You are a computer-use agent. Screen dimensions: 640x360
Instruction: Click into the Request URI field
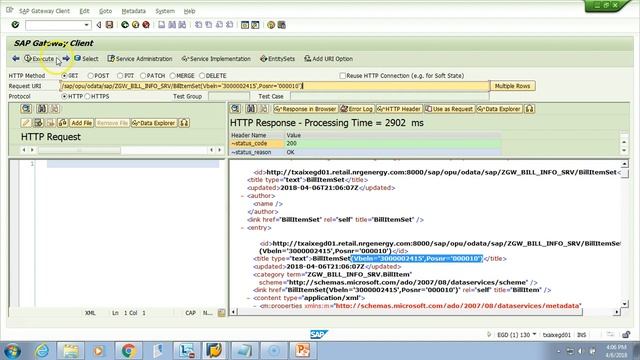(x=274, y=86)
